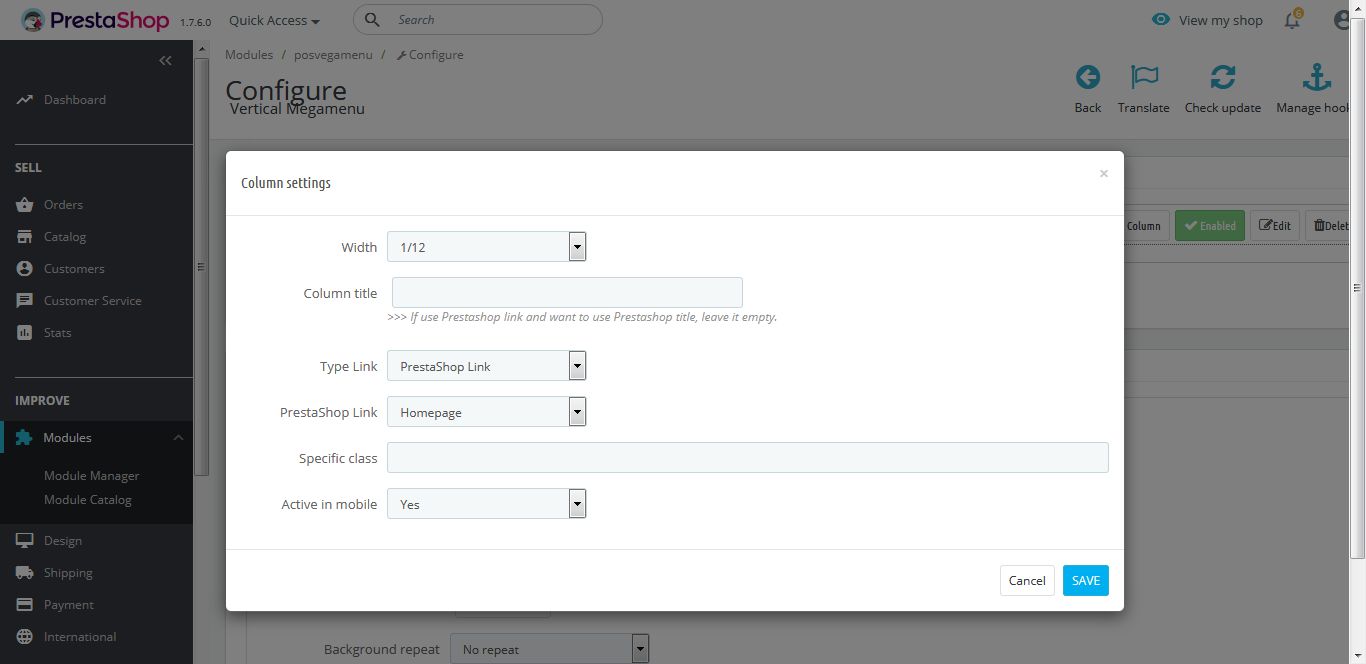The image size is (1366, 664).
Task: Open Module Catalog in sidebar
Action: [87, 500]
